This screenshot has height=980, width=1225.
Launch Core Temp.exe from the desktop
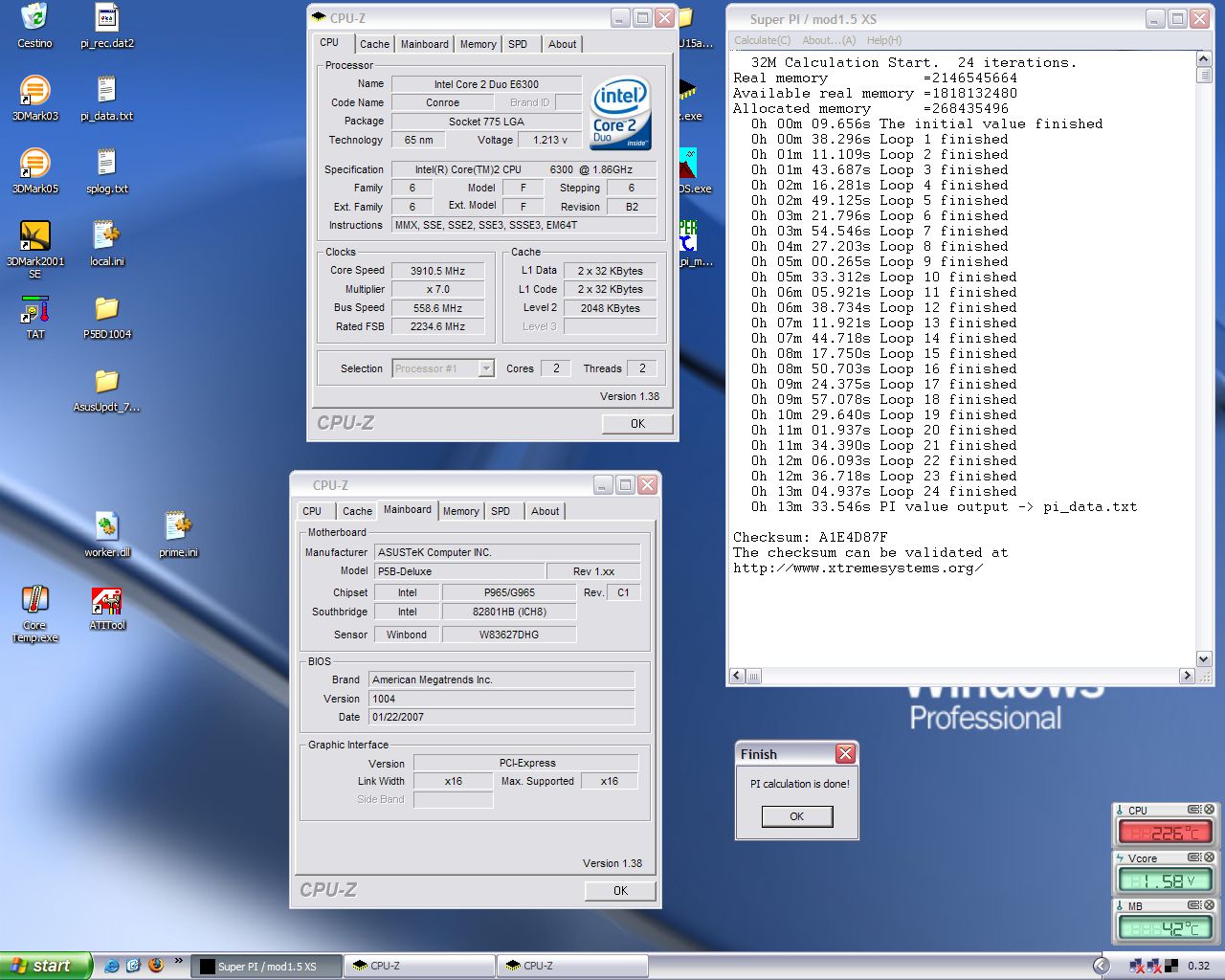(x=34, y=599)
